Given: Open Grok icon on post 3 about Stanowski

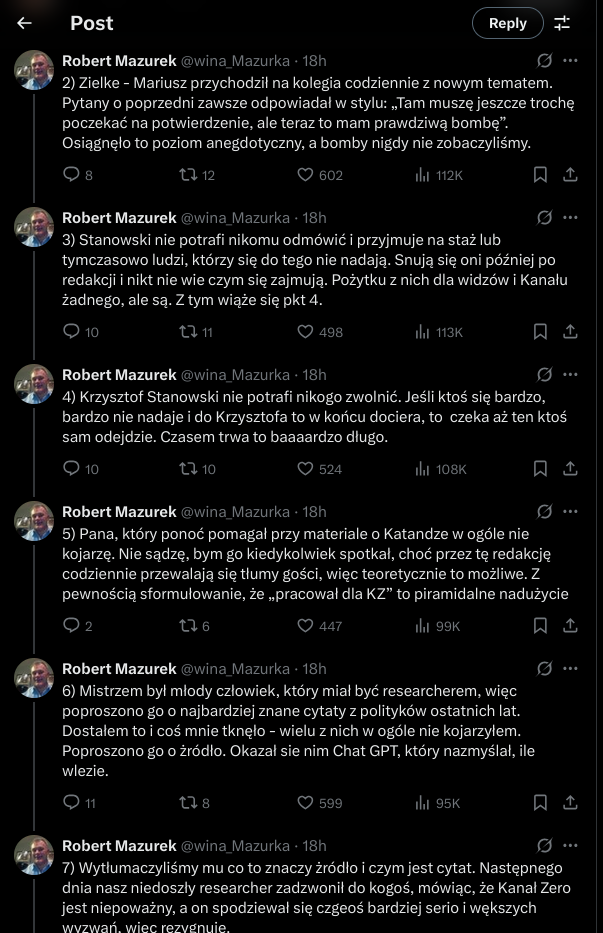Looking at the screenshot, I should [545, 217].
